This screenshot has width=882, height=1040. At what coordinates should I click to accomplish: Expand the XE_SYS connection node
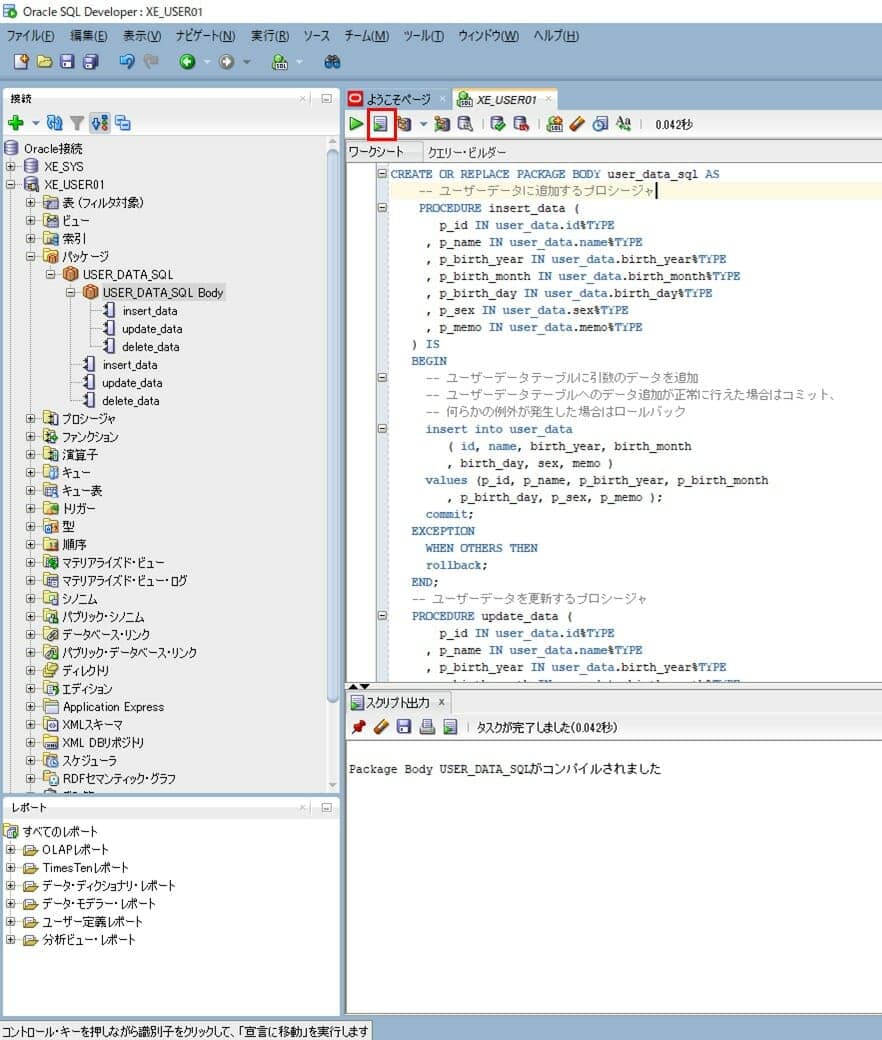(10, 166)
